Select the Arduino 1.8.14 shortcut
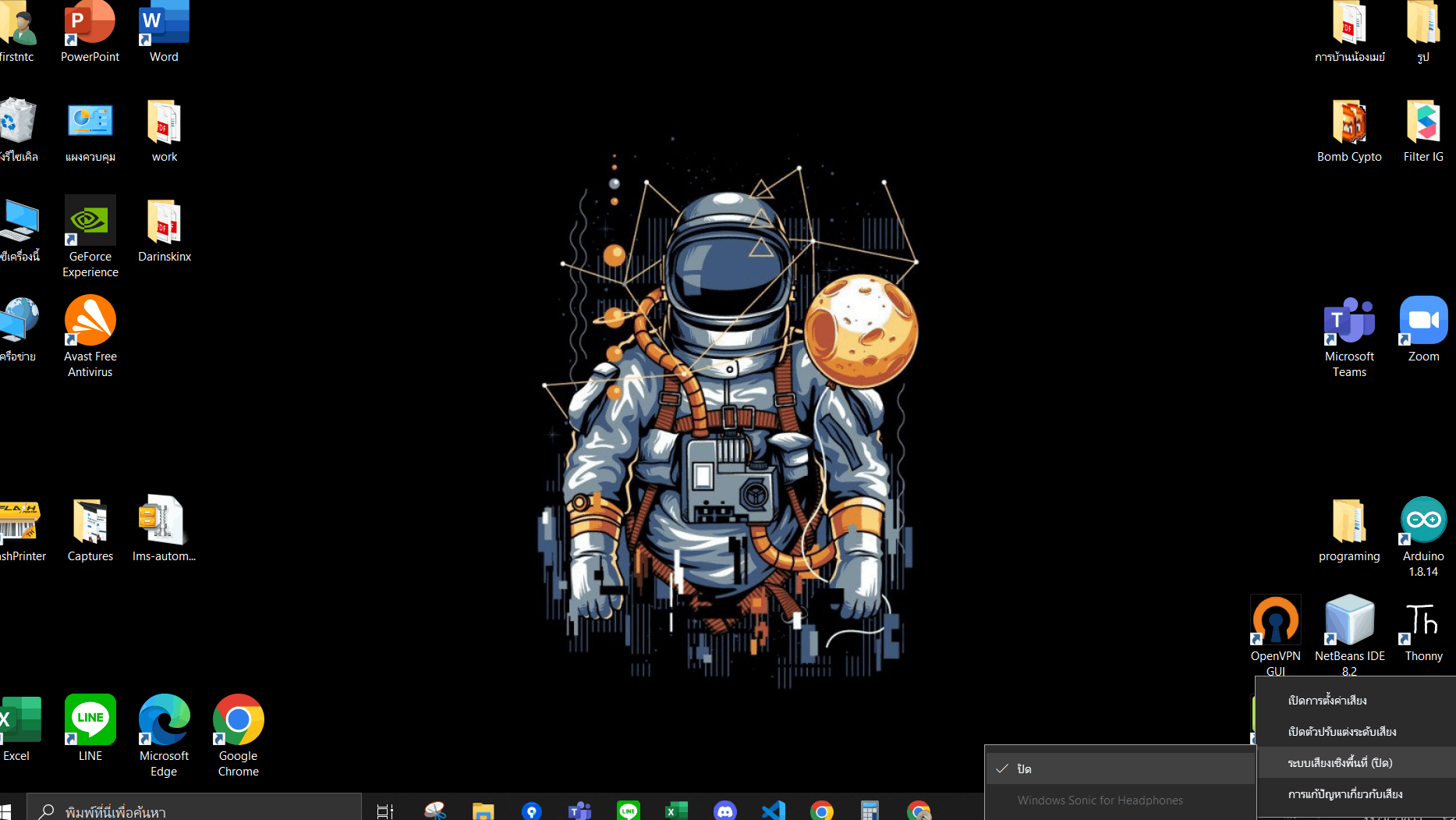 (1423, 538)
